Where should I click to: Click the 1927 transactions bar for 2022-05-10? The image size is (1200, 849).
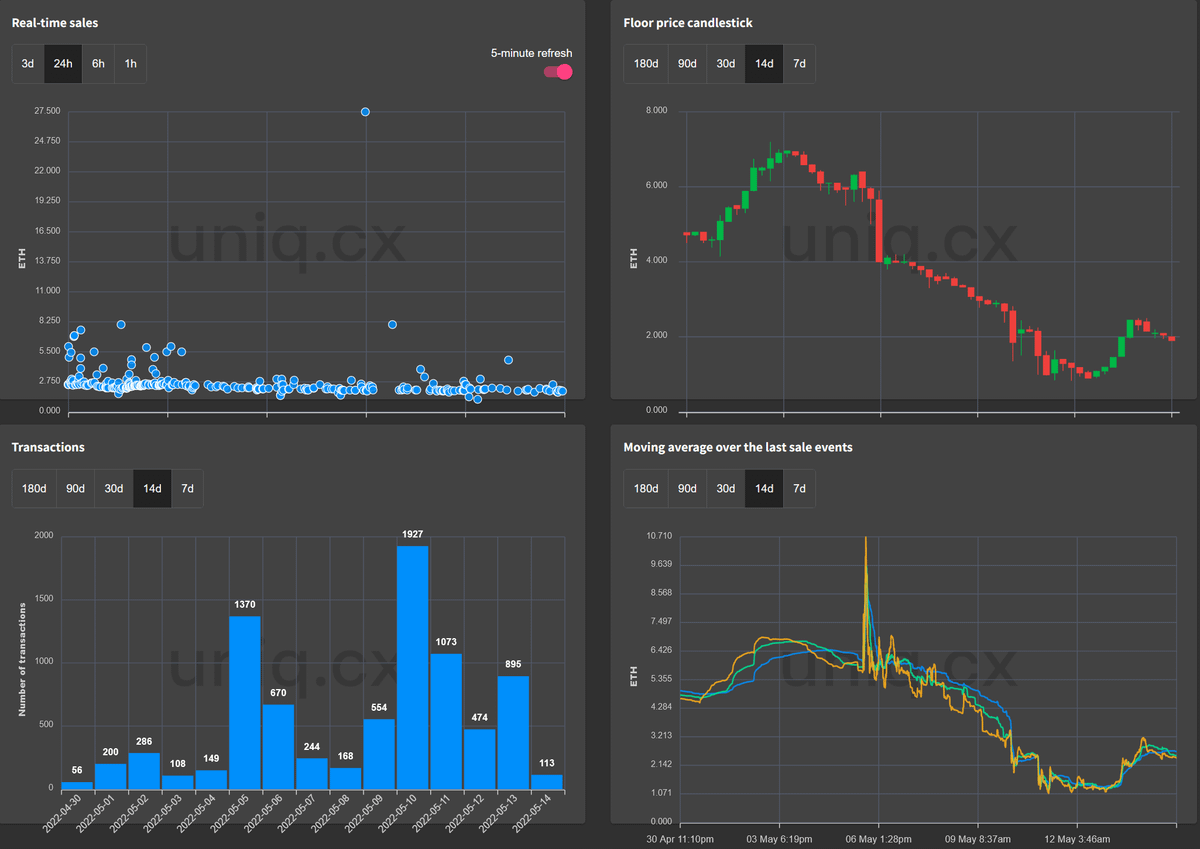(x=413, y=667)
